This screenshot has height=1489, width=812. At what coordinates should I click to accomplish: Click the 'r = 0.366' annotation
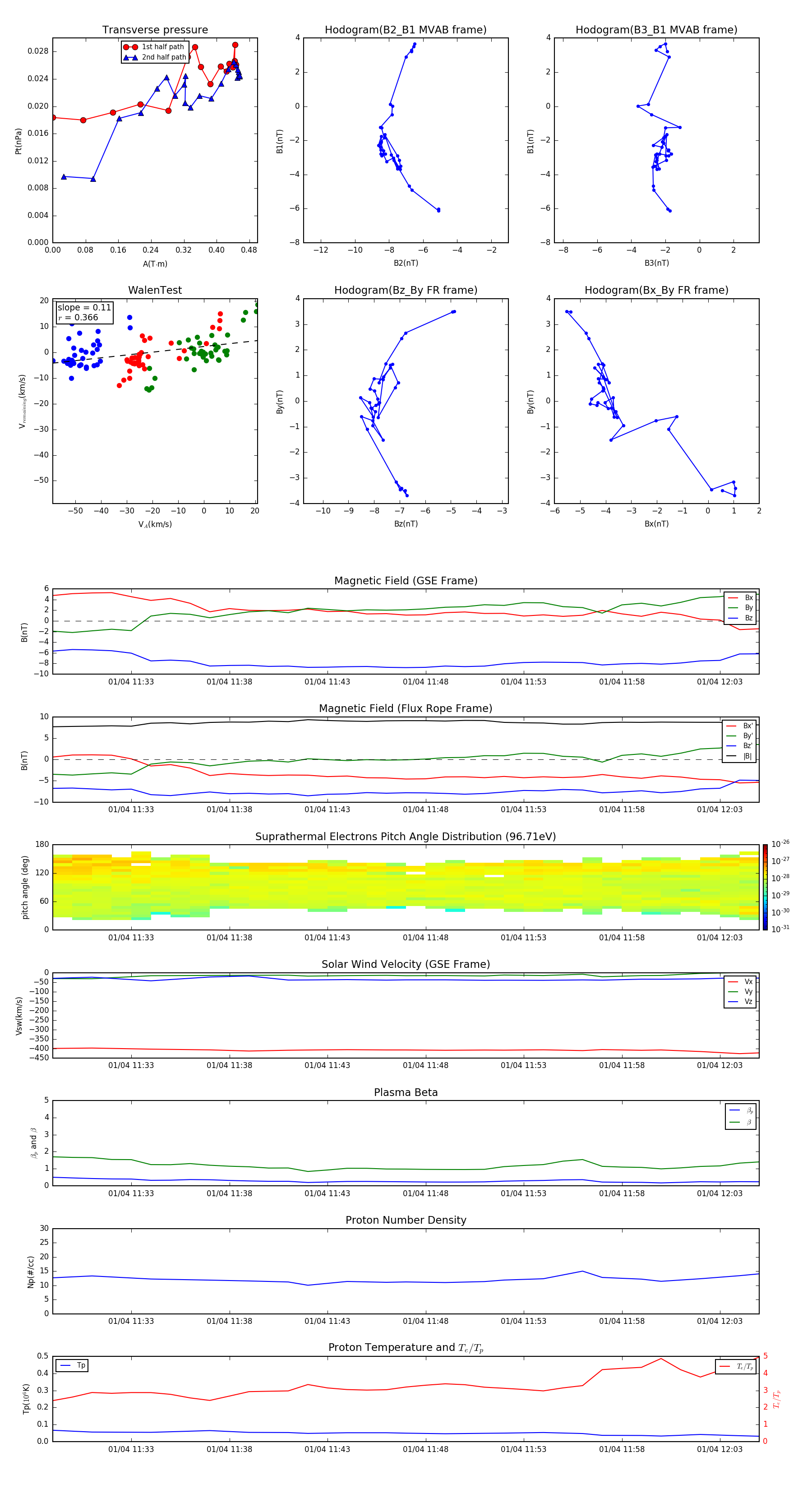(78, 317)
